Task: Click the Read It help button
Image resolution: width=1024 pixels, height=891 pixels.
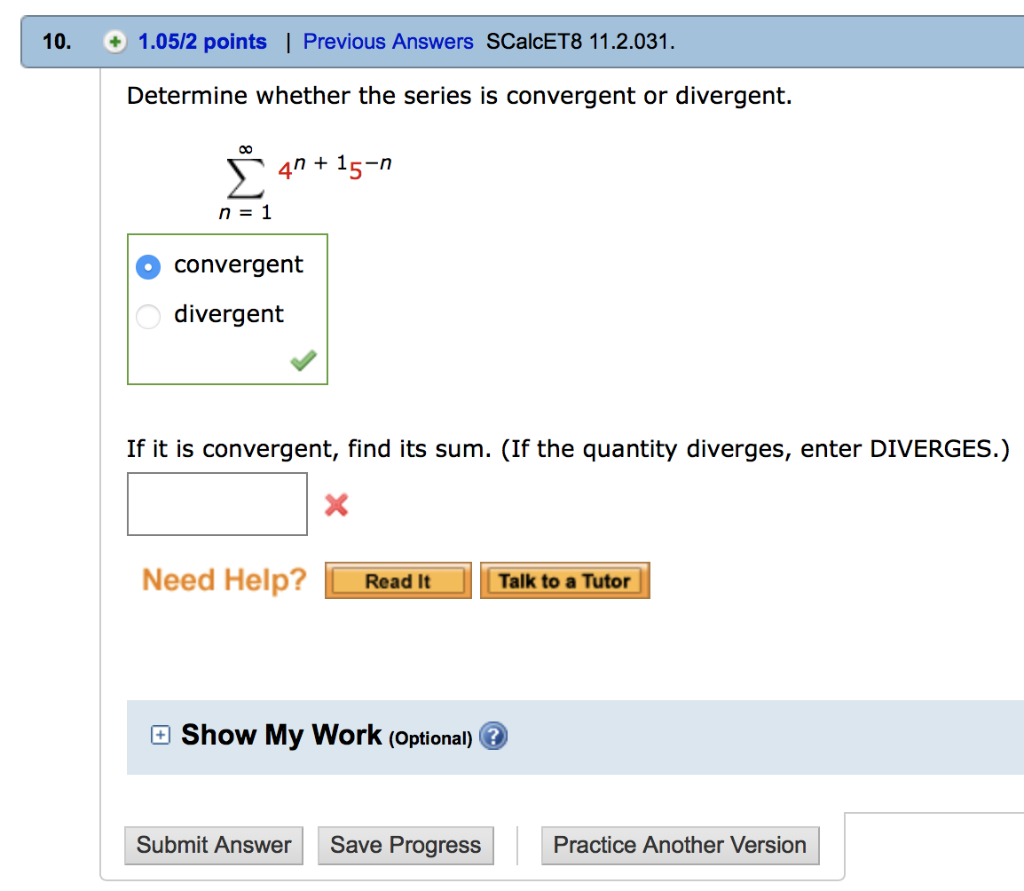Action: click(397, 580)
